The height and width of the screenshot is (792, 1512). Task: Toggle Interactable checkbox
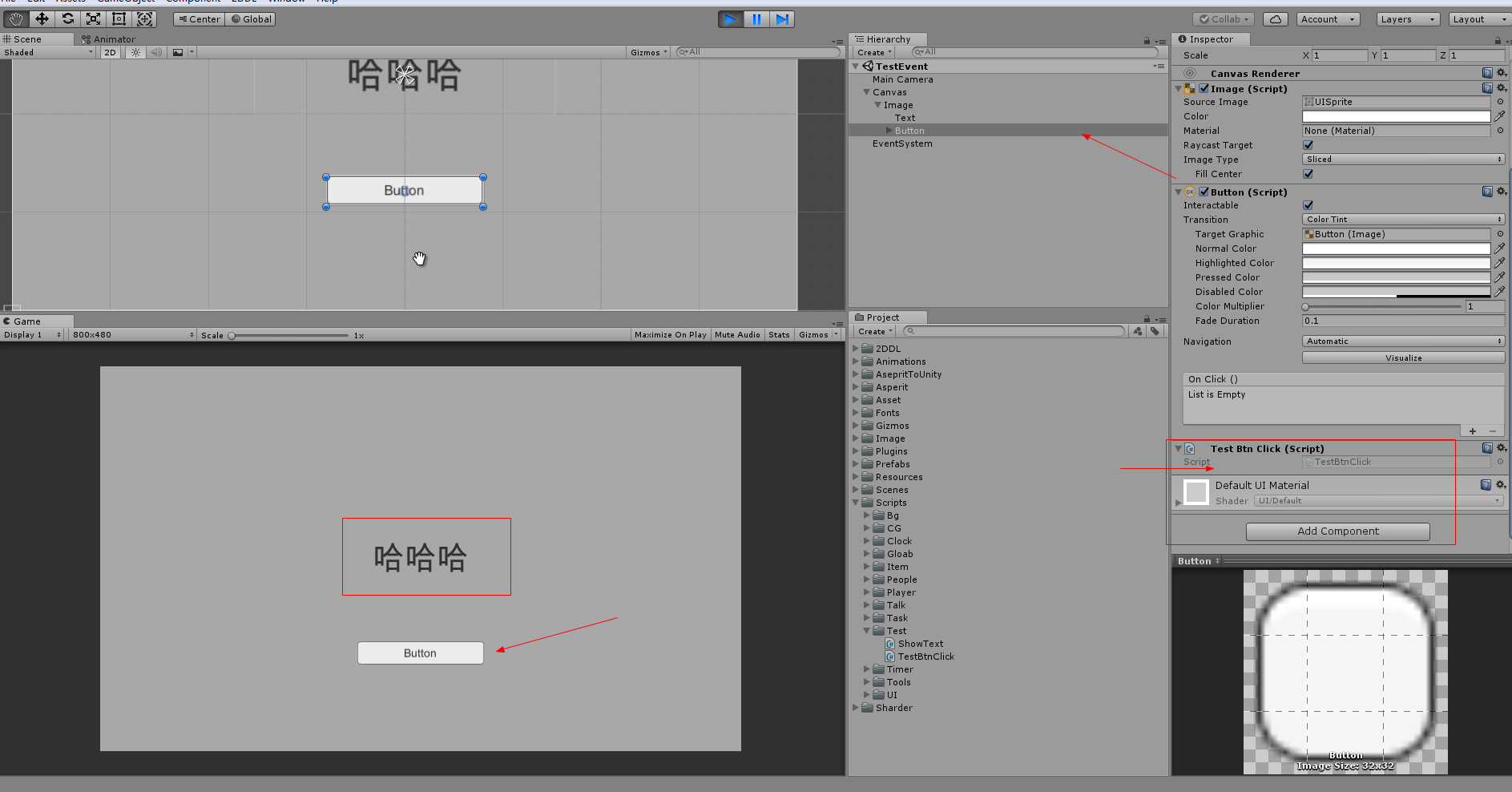pos(1308,205)
